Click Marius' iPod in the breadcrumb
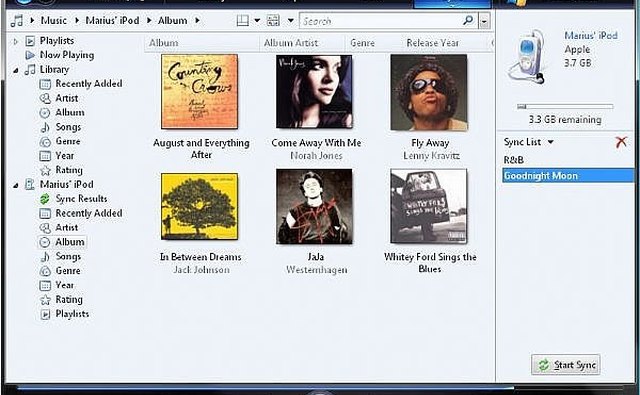Image resolution: width=640 pixels, height=395 pixels. tap(112, 20)
